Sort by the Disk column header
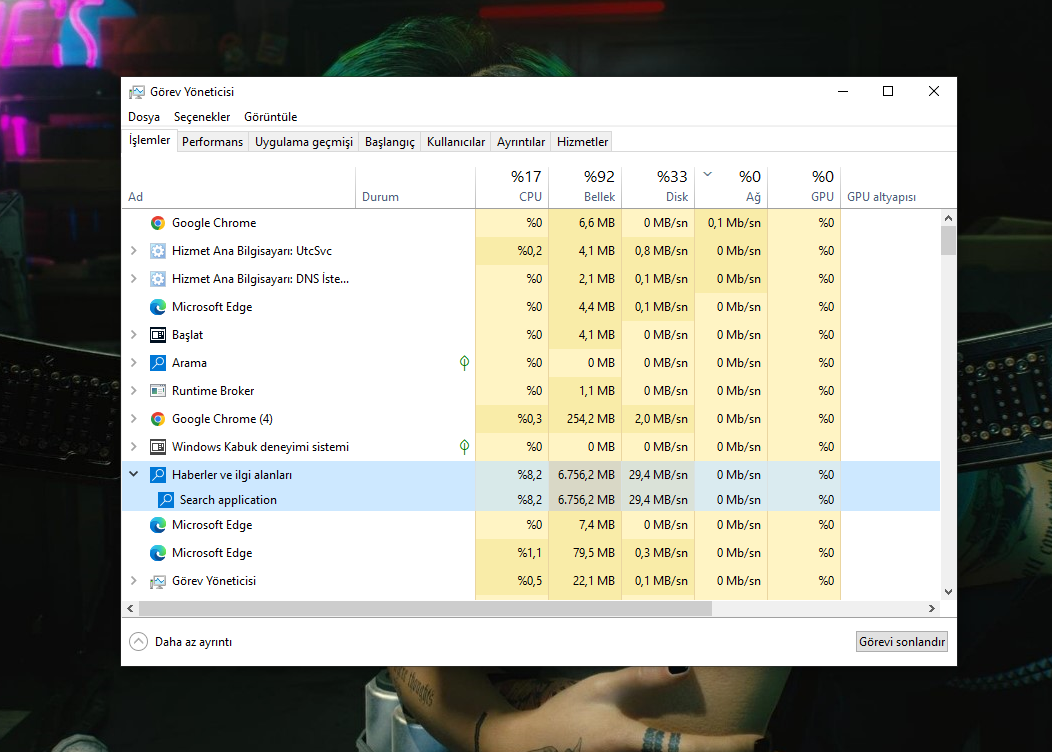This screenshot has width=1052, height=752. 658,186
